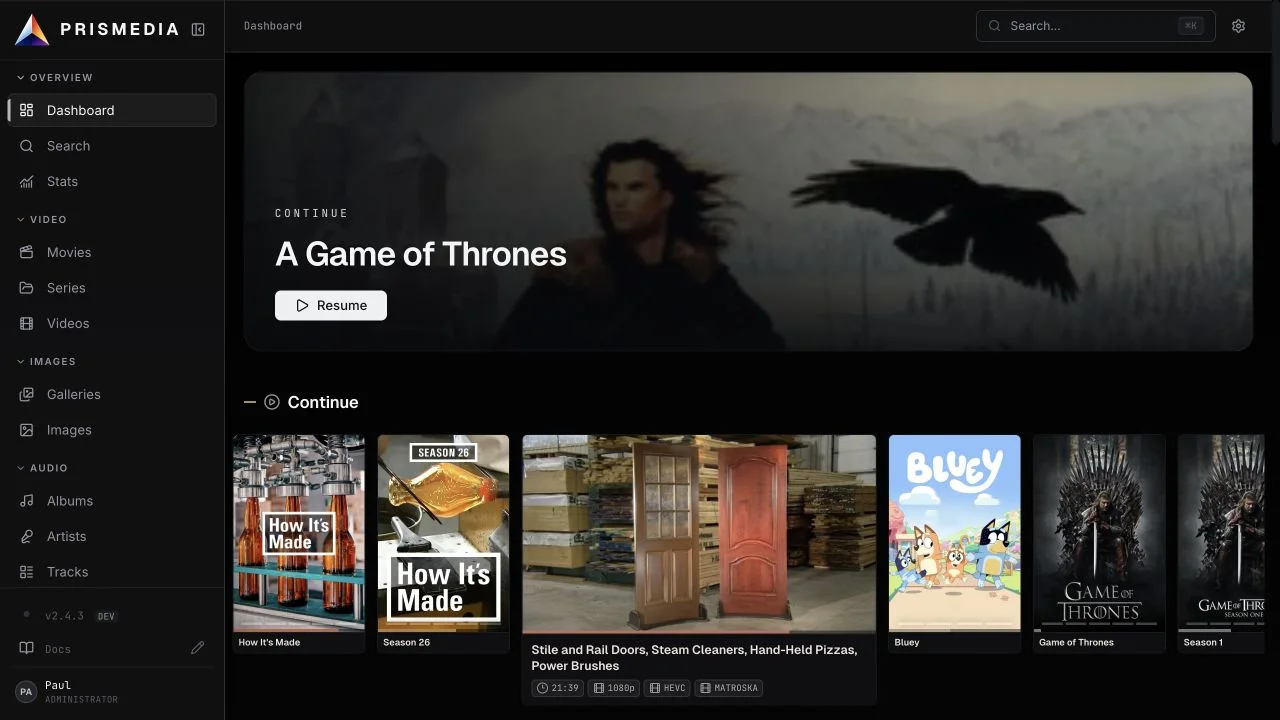Image resolution: width=1280 pixels, height=720 pixels.
Task: Collapse the sidebar with the panel icon
Action: [198, 30]
